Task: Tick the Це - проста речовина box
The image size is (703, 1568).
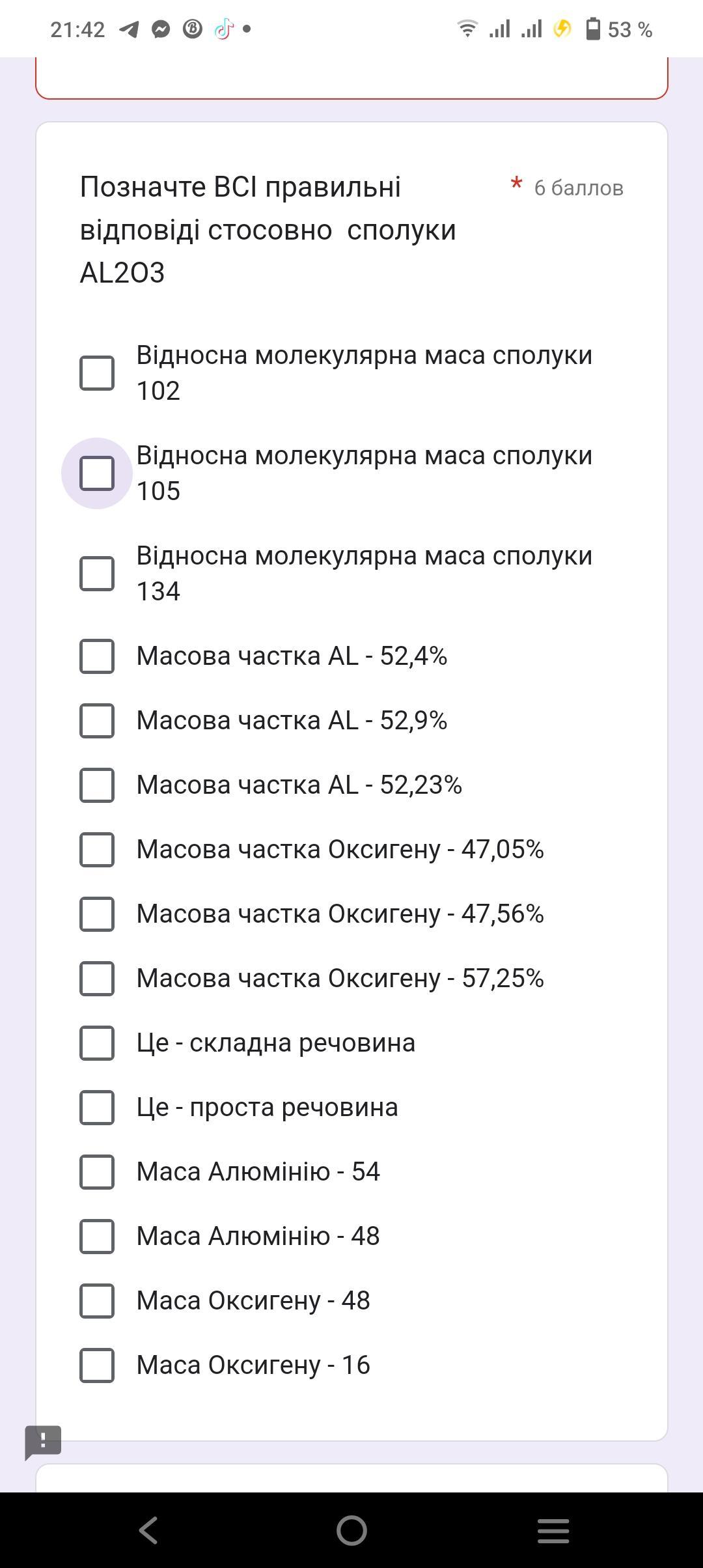Action: [x=97, y=1108]
